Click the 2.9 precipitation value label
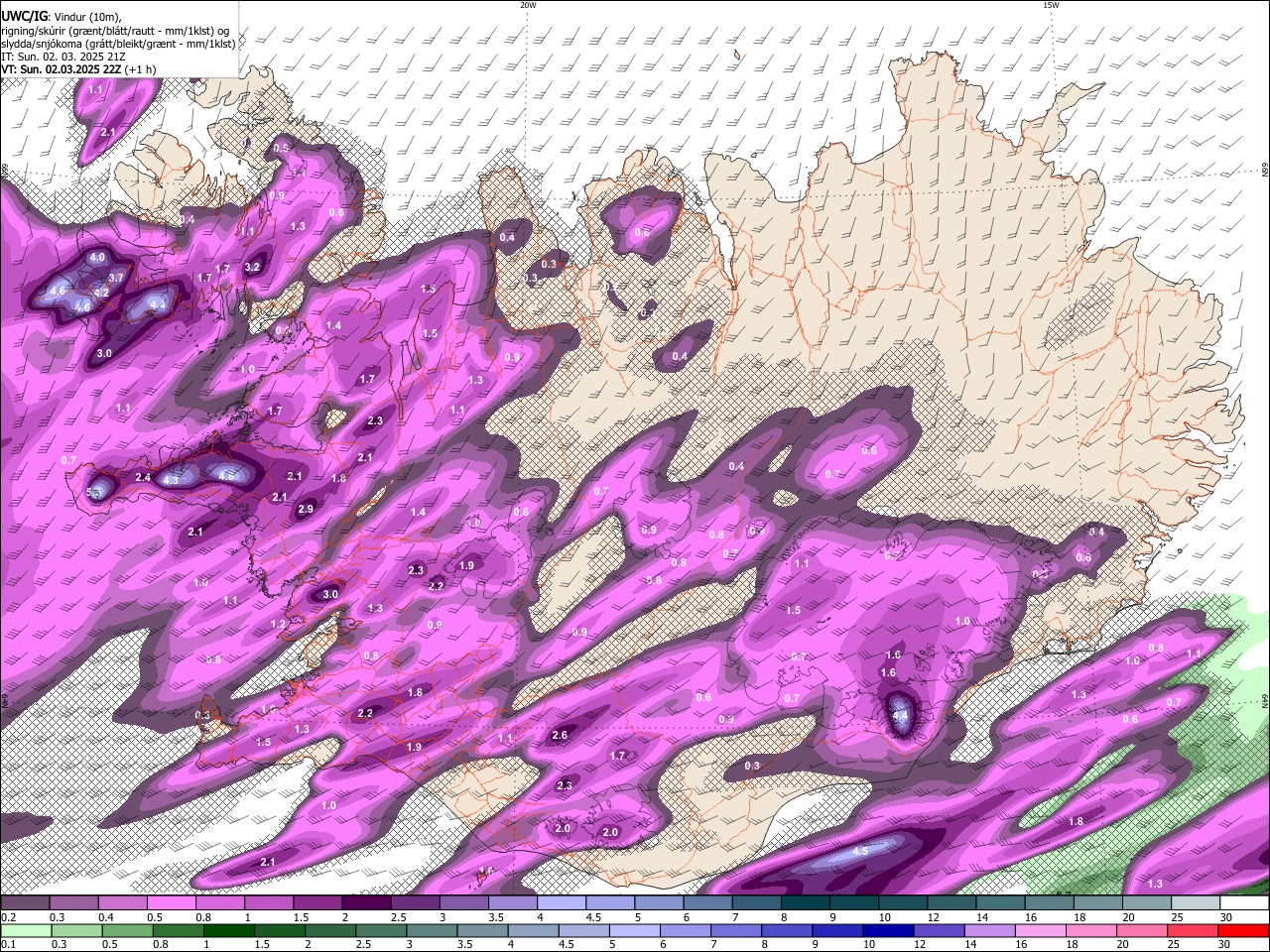Viewport: 1270px width, 952px height. (306, 509)
